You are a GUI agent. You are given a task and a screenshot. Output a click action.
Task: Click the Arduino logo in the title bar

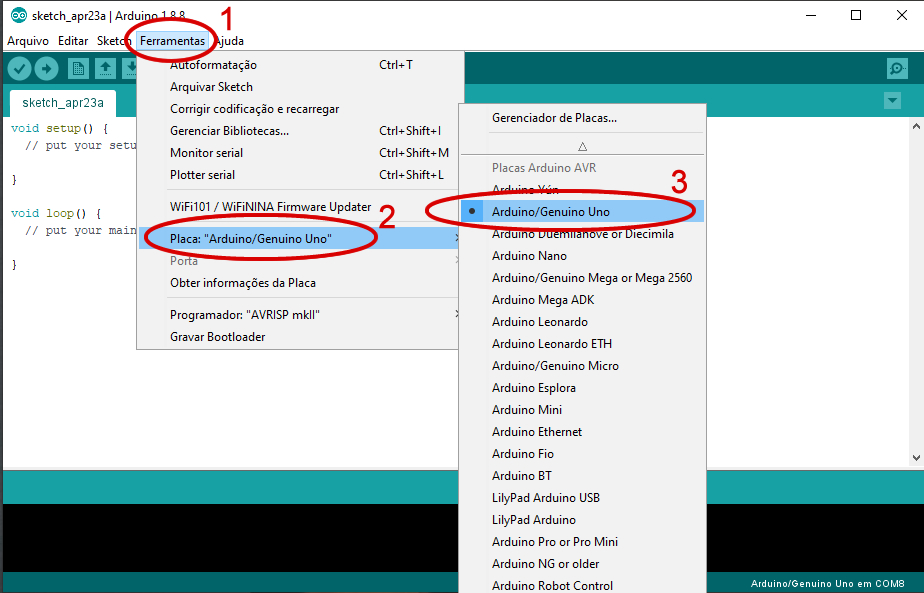(19, 15)
